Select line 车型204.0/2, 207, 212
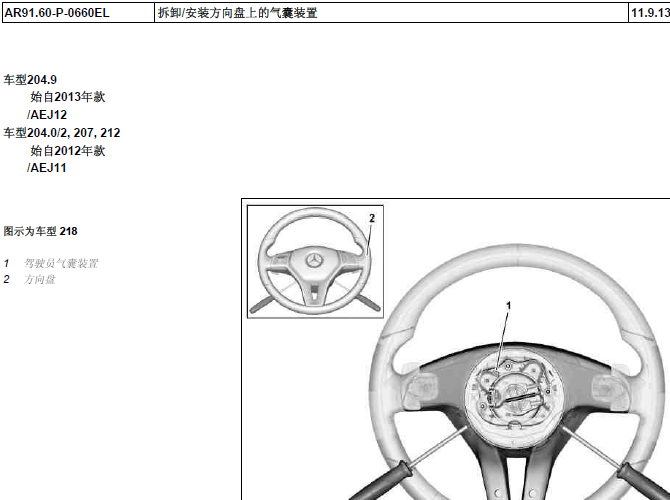Screen dimensions: 670x500 coord(62,133)
